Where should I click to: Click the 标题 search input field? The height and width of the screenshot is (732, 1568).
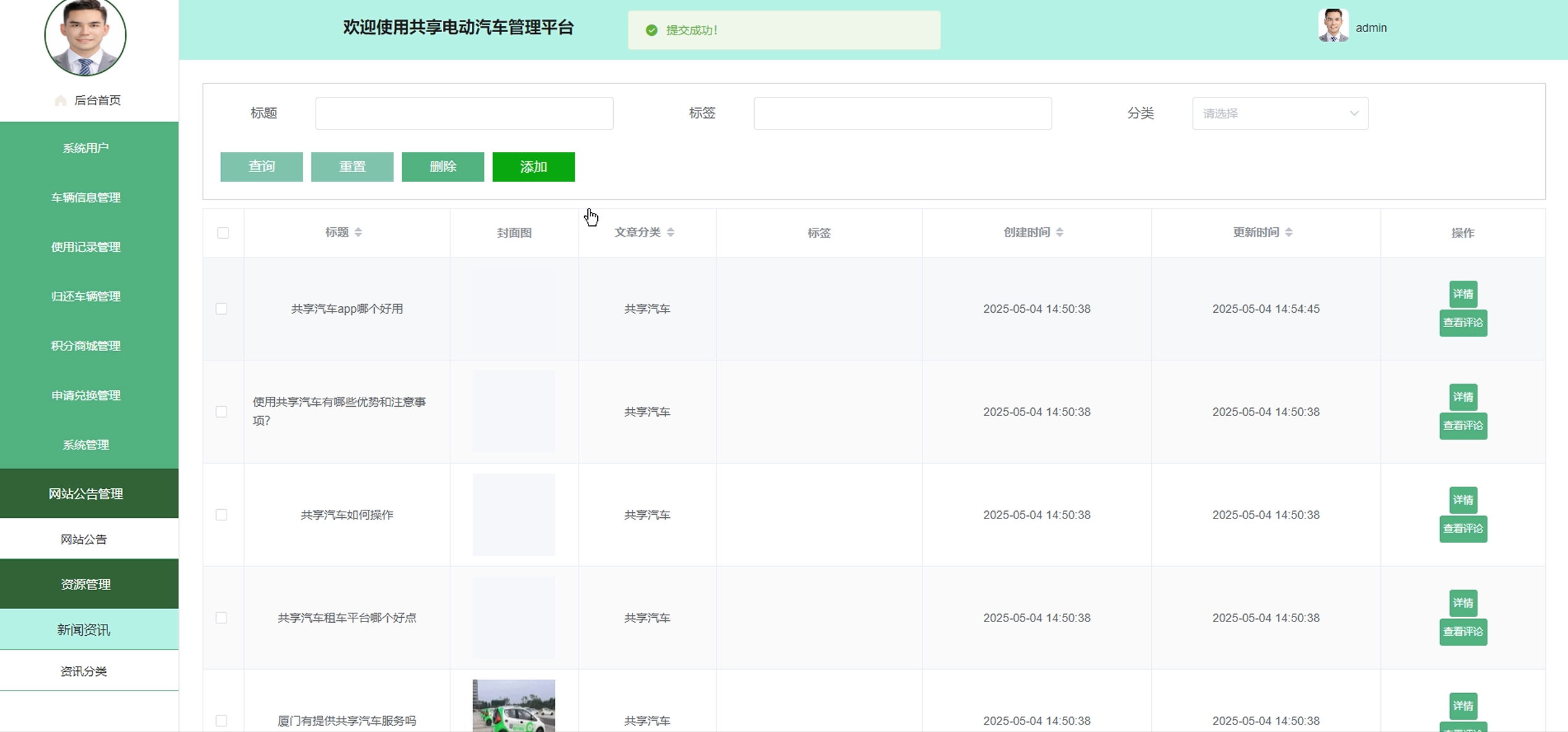[464, 114]
